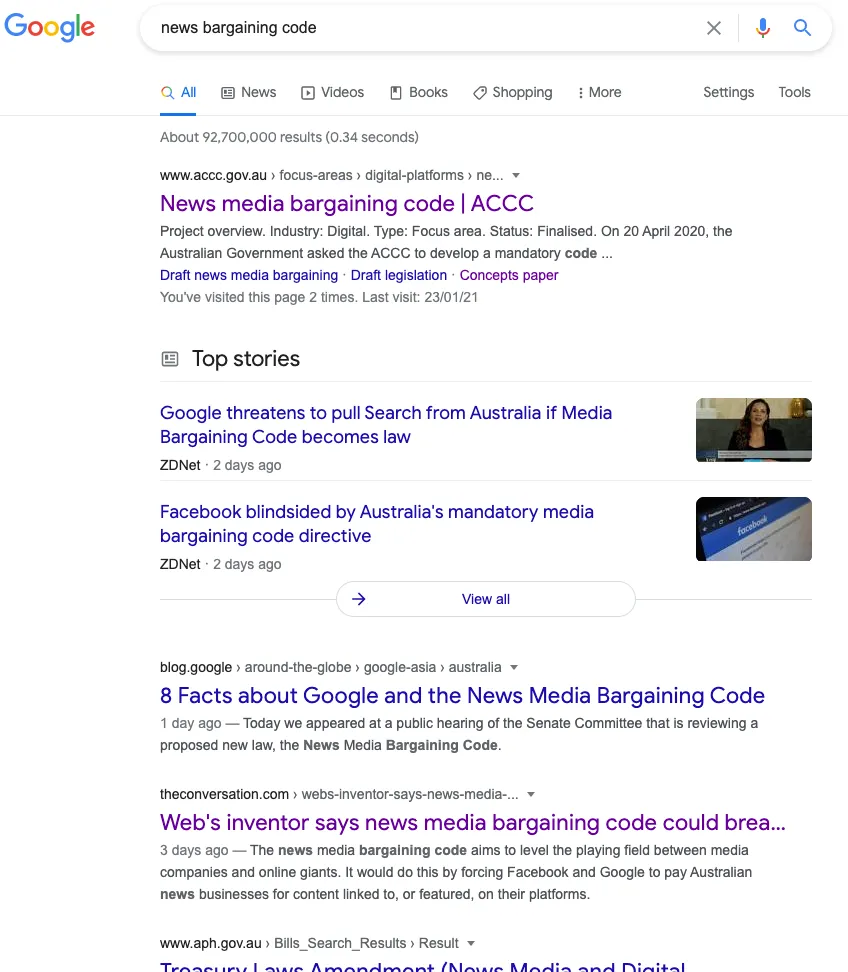Viewport: 848px width, 972px height.
Task: Click 'You've visited this page 2 times' text
Action: pos(319,298)
